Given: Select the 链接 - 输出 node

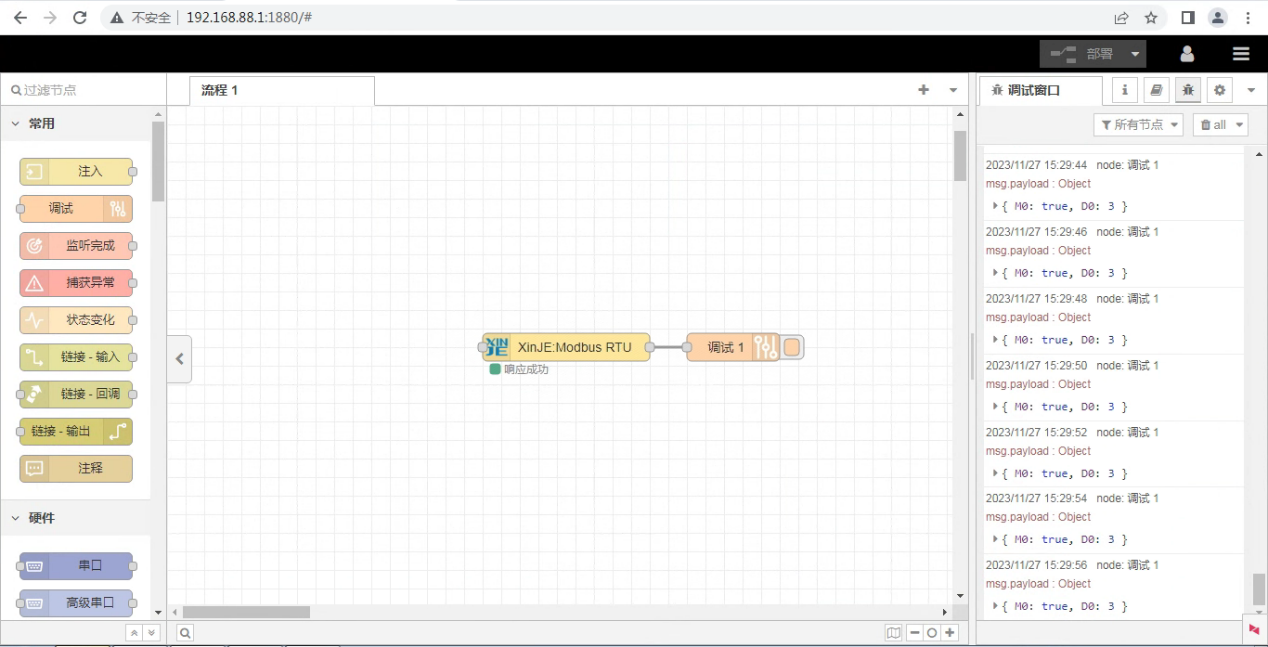Looking at the screenshot, I should point(76,431).
